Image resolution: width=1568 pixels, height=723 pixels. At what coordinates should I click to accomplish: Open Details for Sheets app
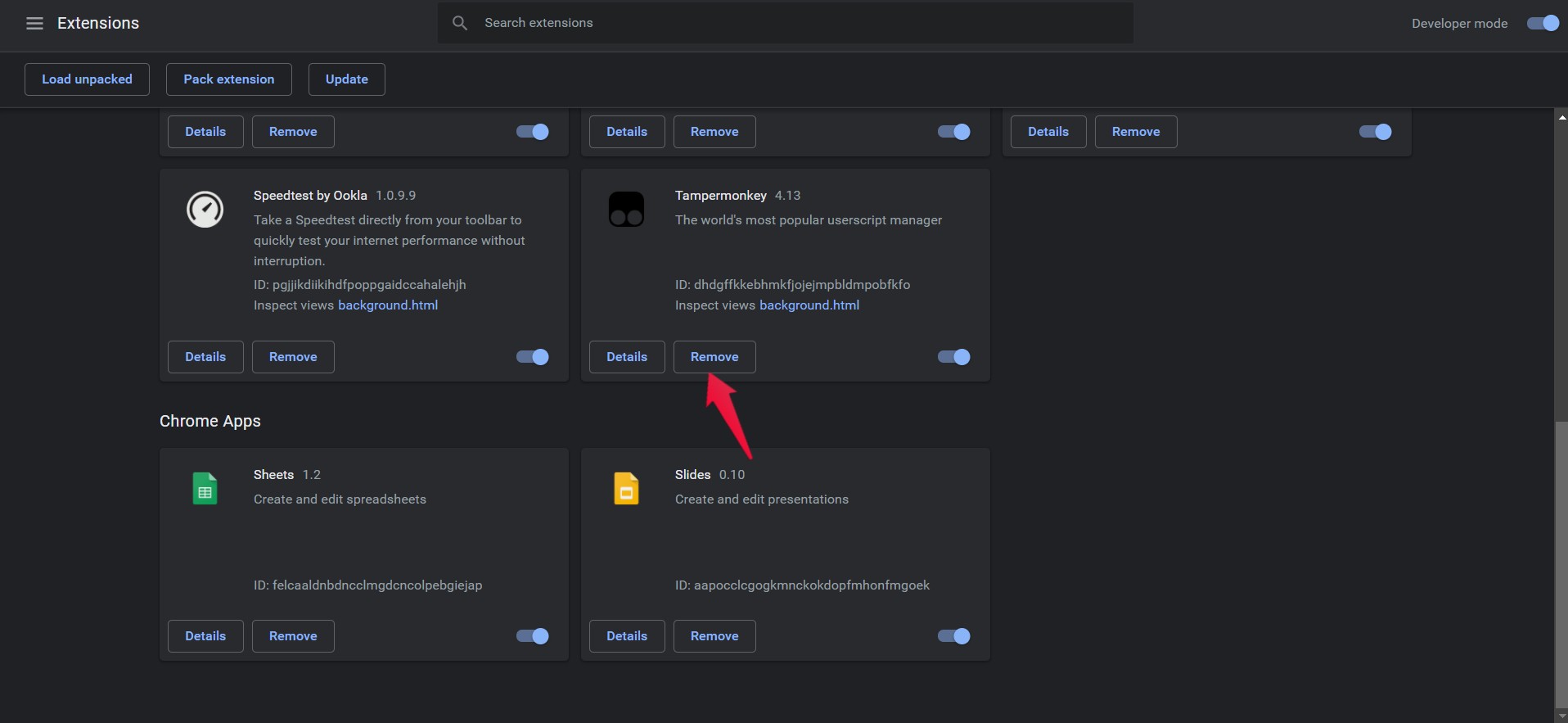click(205, 636)
